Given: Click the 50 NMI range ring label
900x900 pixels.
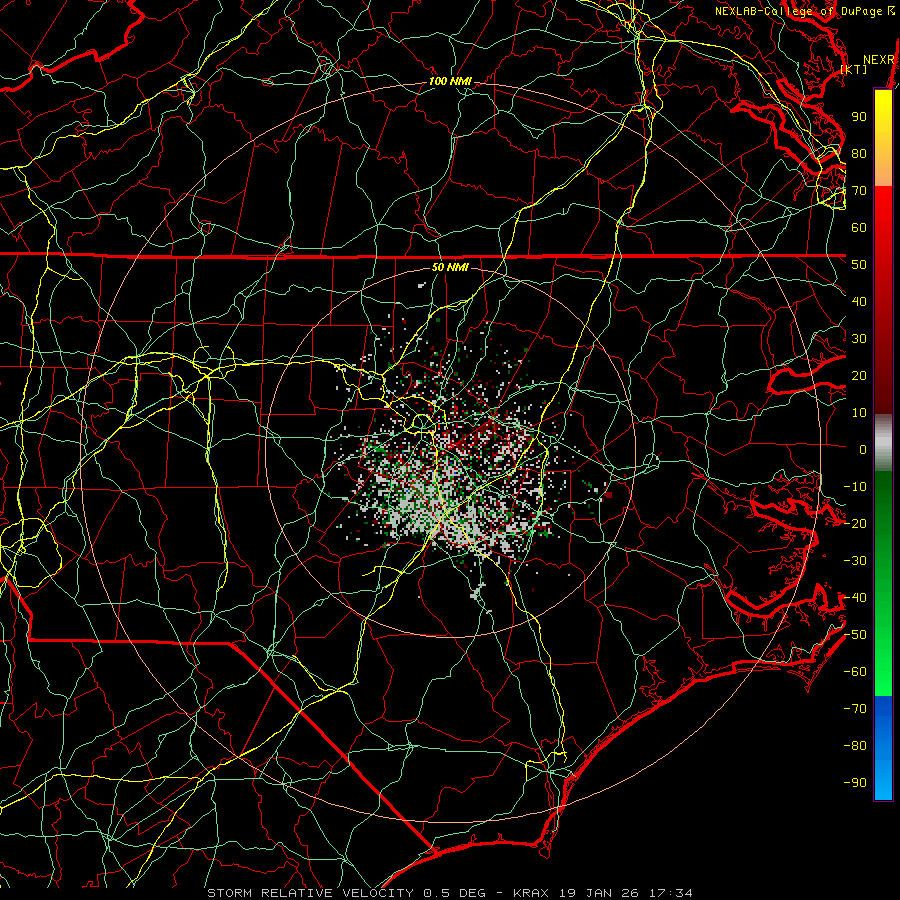Looking at the screenshot, I should click(x=450, y=267).
